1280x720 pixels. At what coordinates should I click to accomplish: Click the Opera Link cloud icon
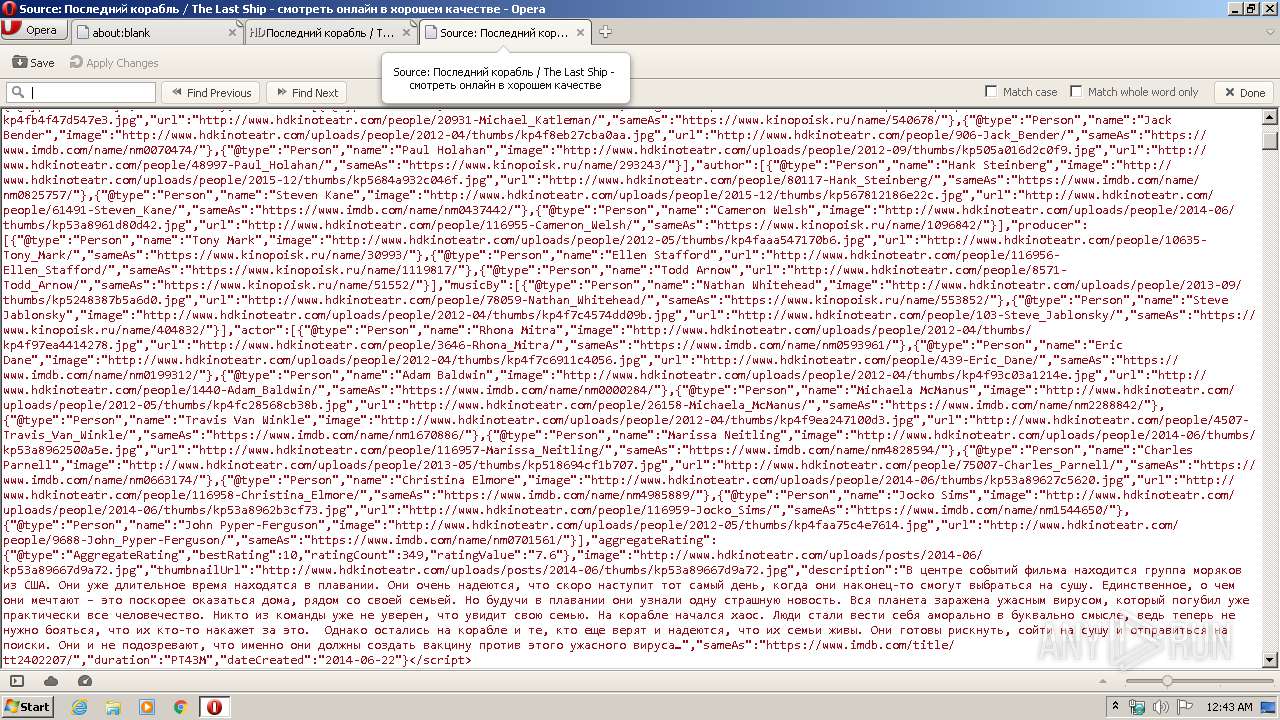coord(51,681)
